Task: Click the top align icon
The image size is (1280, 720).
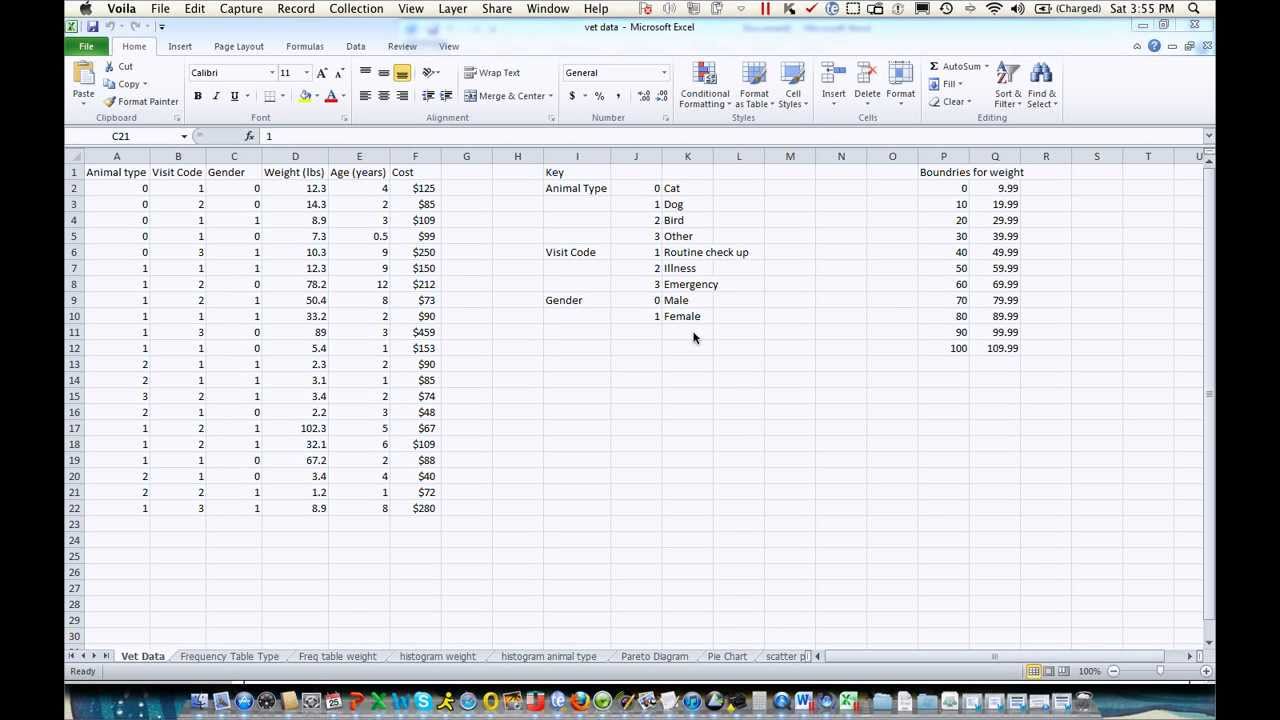Action: 365,73
